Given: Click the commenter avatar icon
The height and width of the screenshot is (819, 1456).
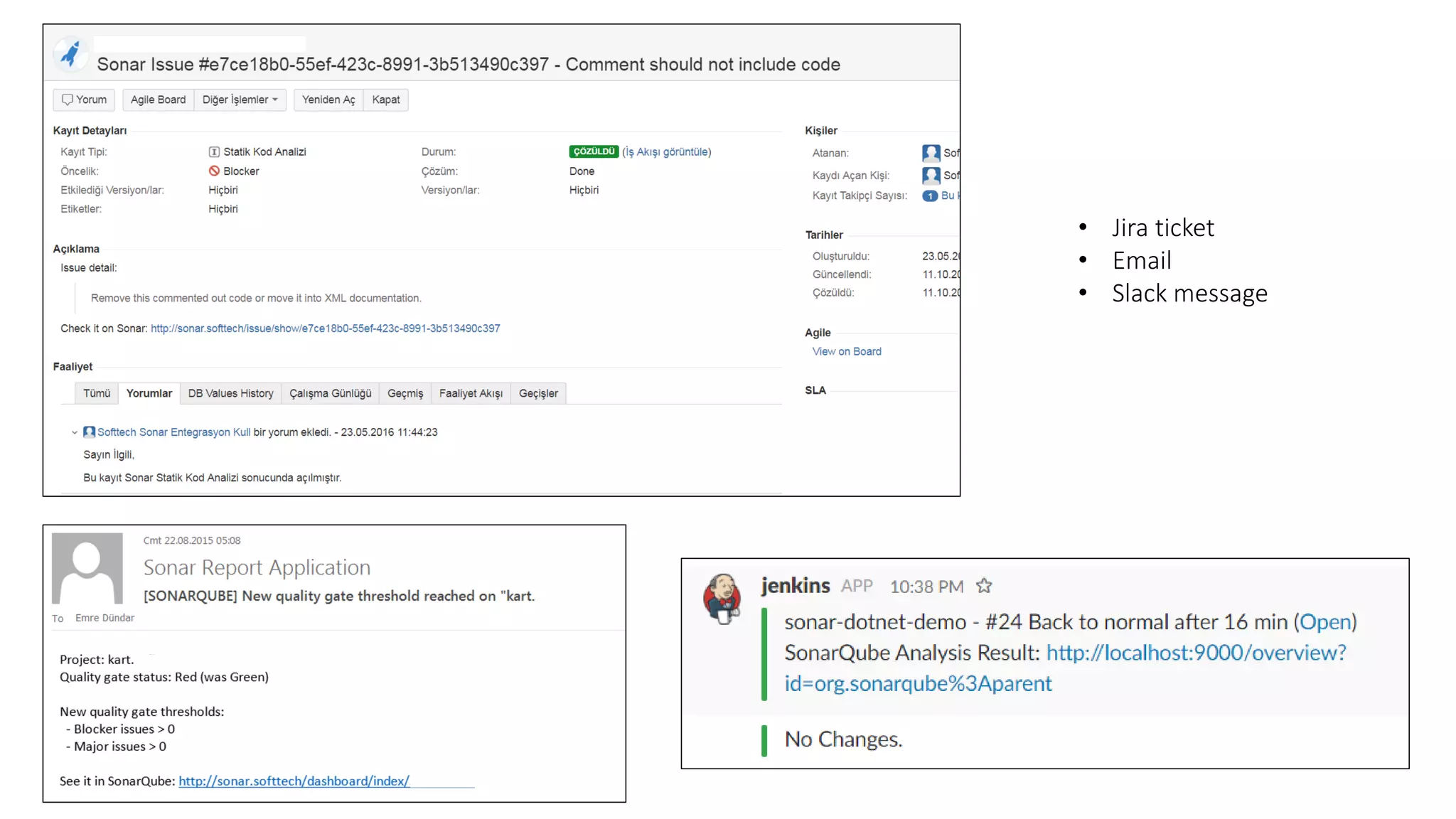Looking at the screenshot, I should pyautogui.click(x=89, y=432).
